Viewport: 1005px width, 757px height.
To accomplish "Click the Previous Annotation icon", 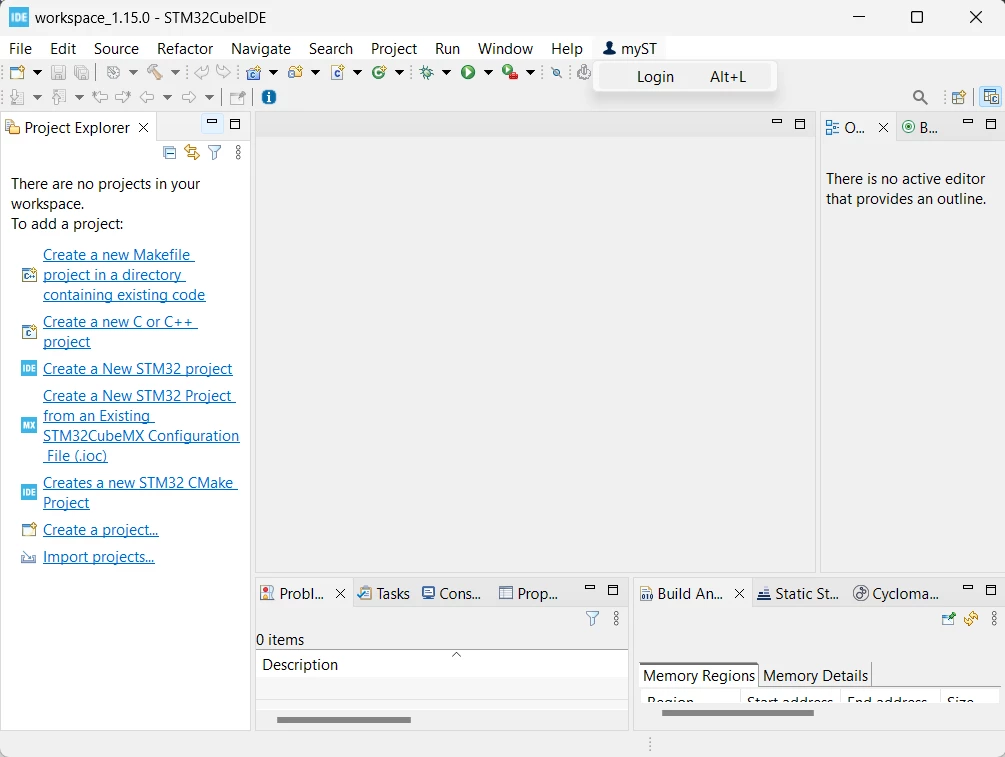I will click(x=59, y=97).
